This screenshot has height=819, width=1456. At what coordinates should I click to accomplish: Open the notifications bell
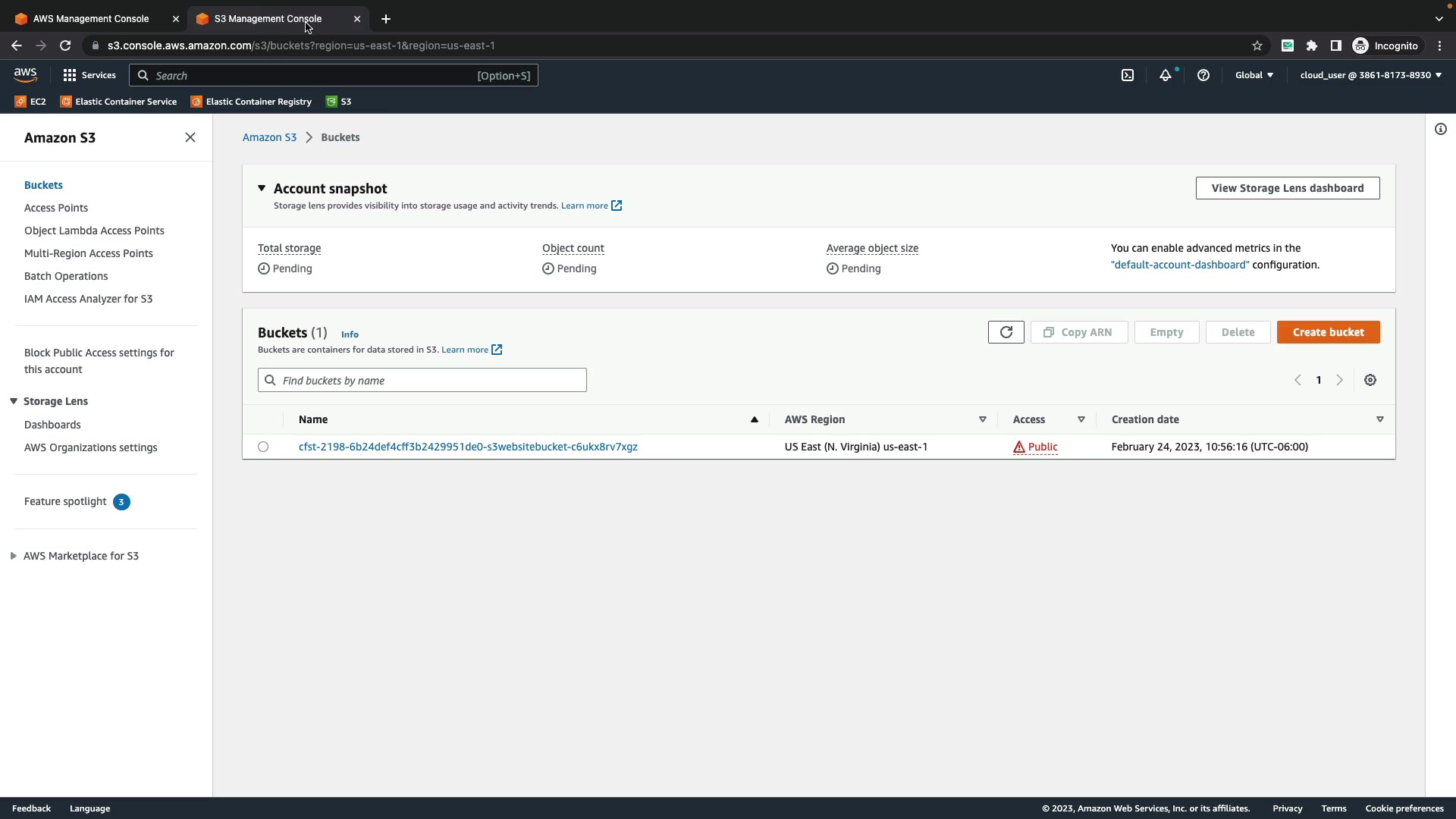pos(1166,75)
